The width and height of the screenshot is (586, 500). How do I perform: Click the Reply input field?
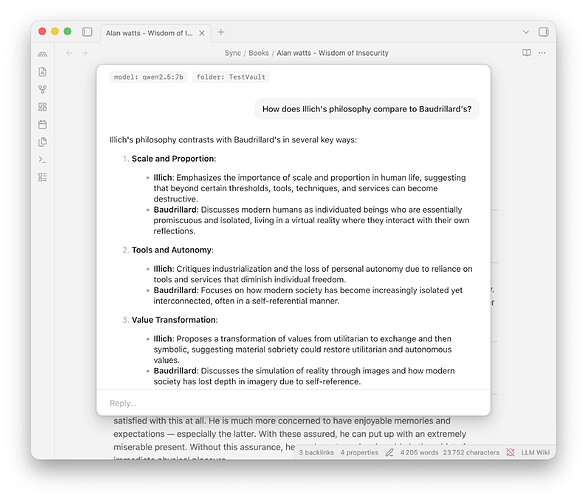tap(293, 403)
